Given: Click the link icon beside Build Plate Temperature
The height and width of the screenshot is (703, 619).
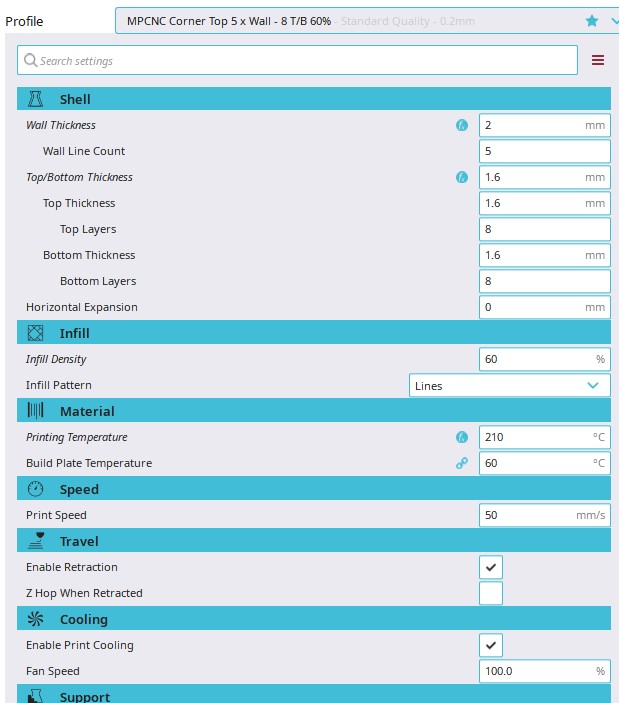Looking at the screenshot, I should [462, 463].
